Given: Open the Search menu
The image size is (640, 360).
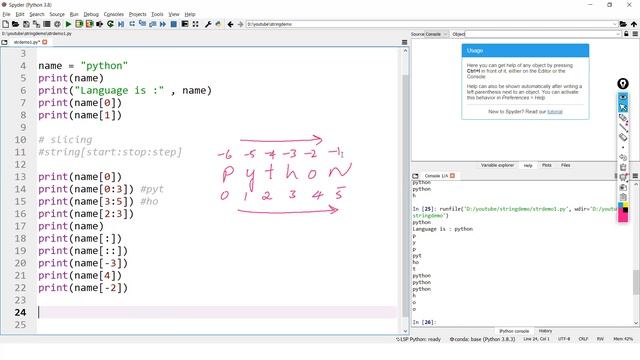Looking at the screenshot, I should [37, 14].
